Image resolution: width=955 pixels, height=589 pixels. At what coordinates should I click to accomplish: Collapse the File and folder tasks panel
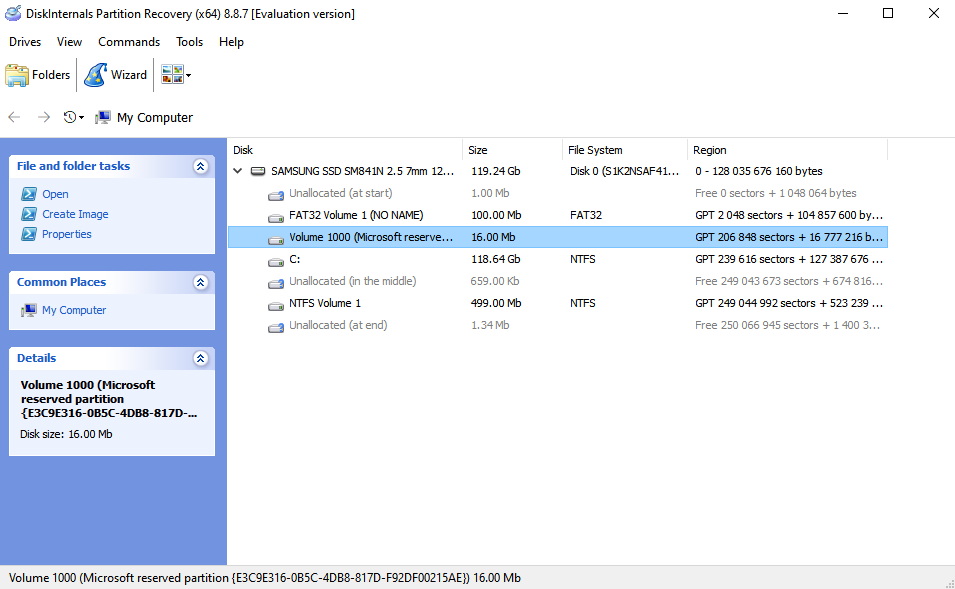(x=200, y=166)
